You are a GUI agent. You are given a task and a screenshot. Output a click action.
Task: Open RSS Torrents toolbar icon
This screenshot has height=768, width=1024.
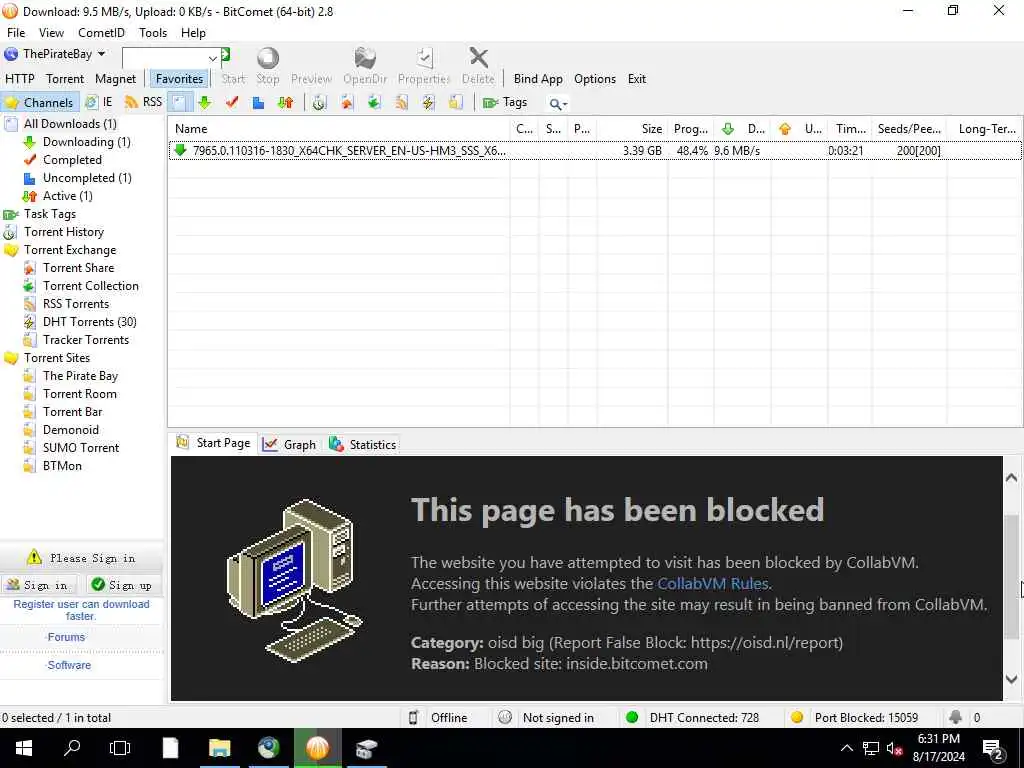point(401,103)
